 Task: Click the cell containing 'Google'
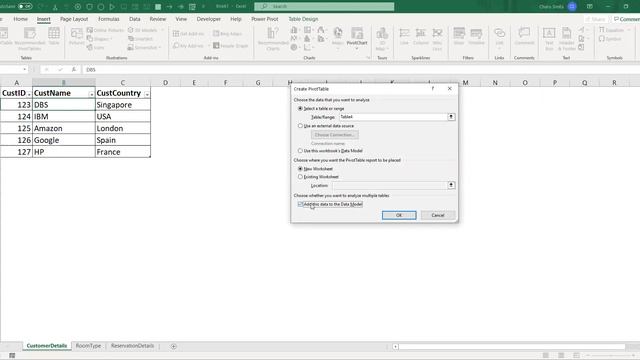64,140
